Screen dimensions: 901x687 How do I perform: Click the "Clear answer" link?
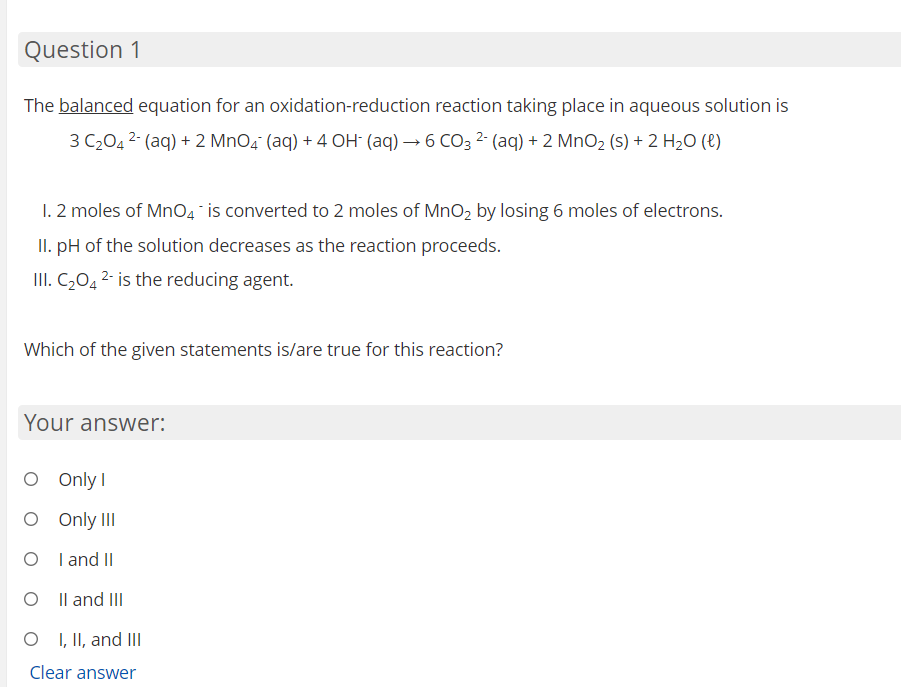[82, 672]
